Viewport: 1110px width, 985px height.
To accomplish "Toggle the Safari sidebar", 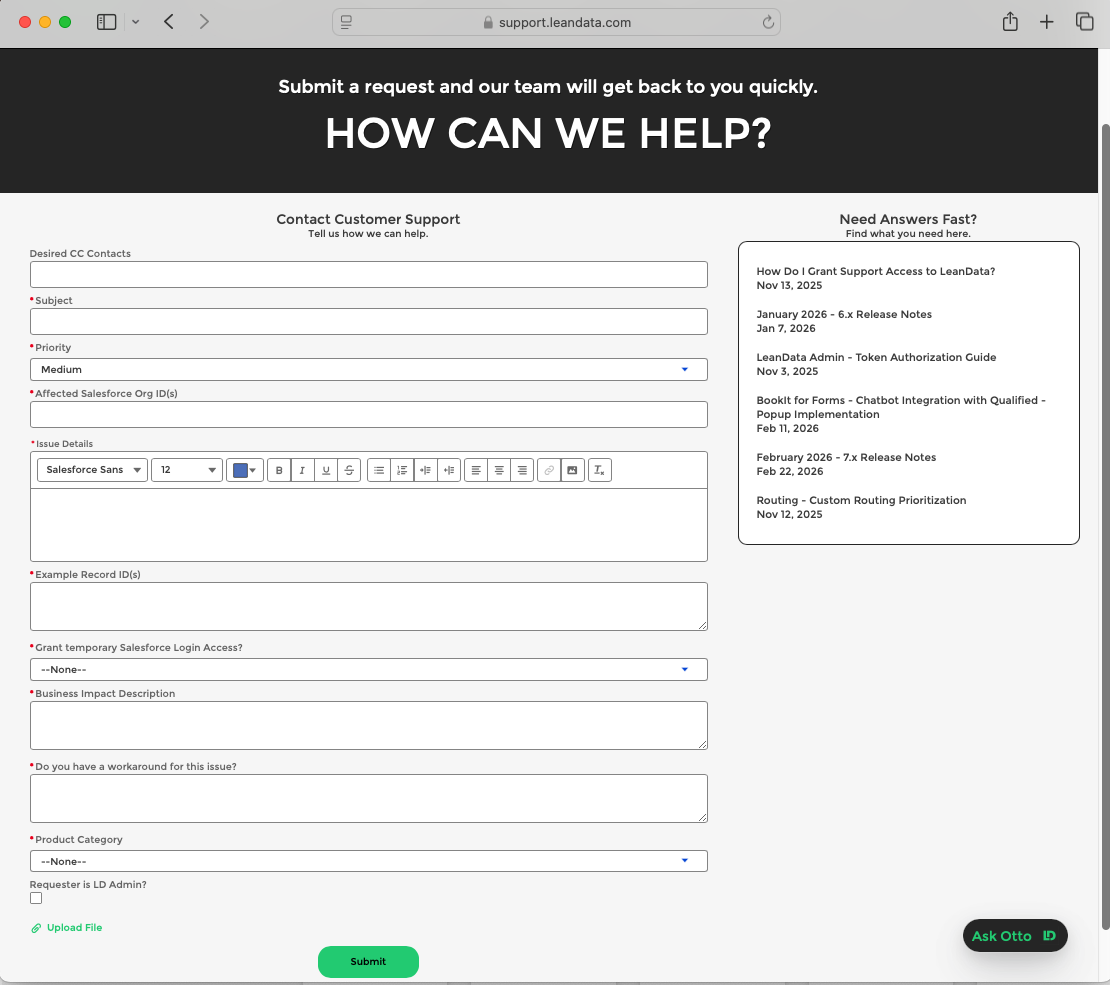I will [107, 22].
